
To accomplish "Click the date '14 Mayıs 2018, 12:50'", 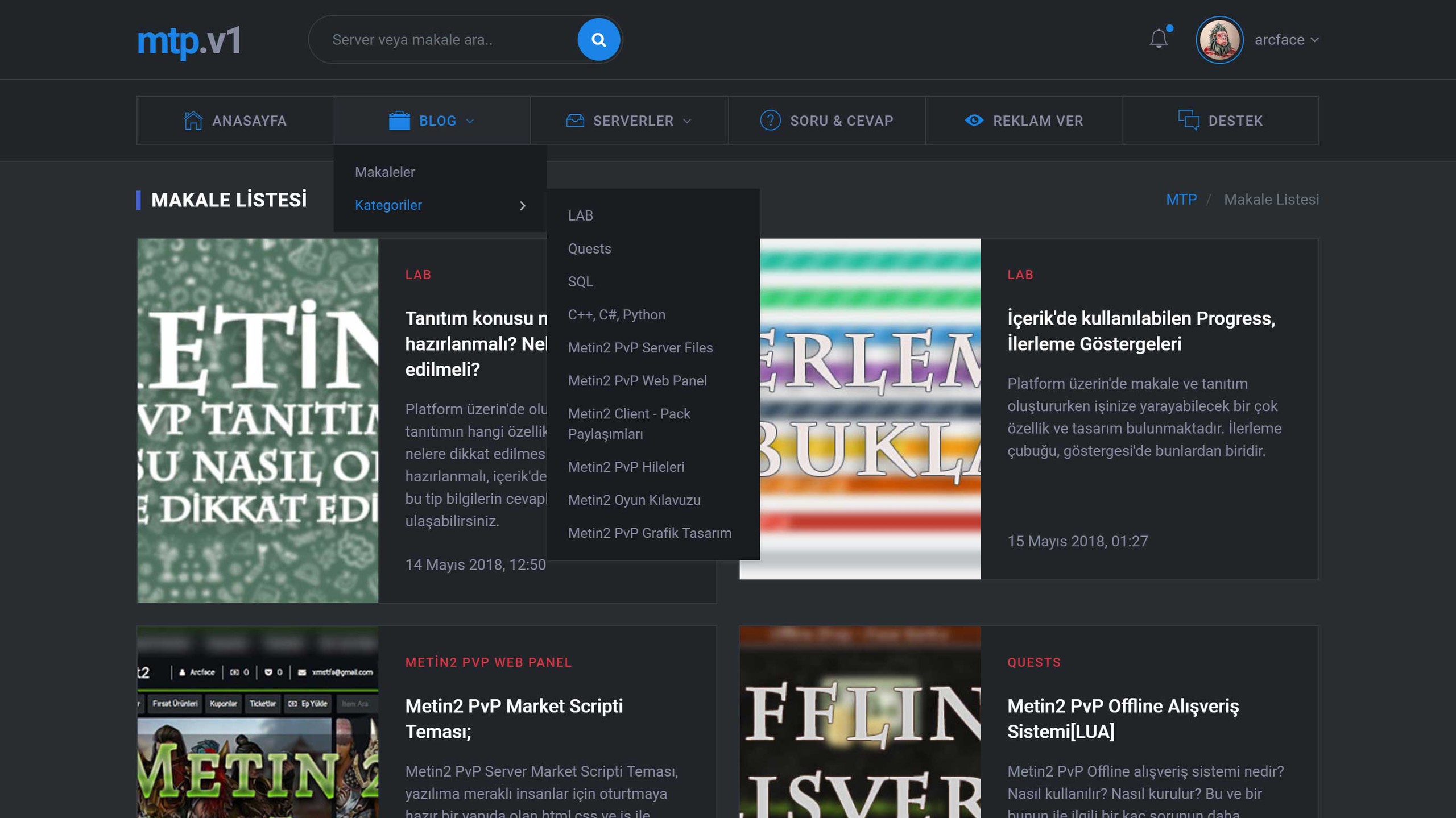I will 475,564.
